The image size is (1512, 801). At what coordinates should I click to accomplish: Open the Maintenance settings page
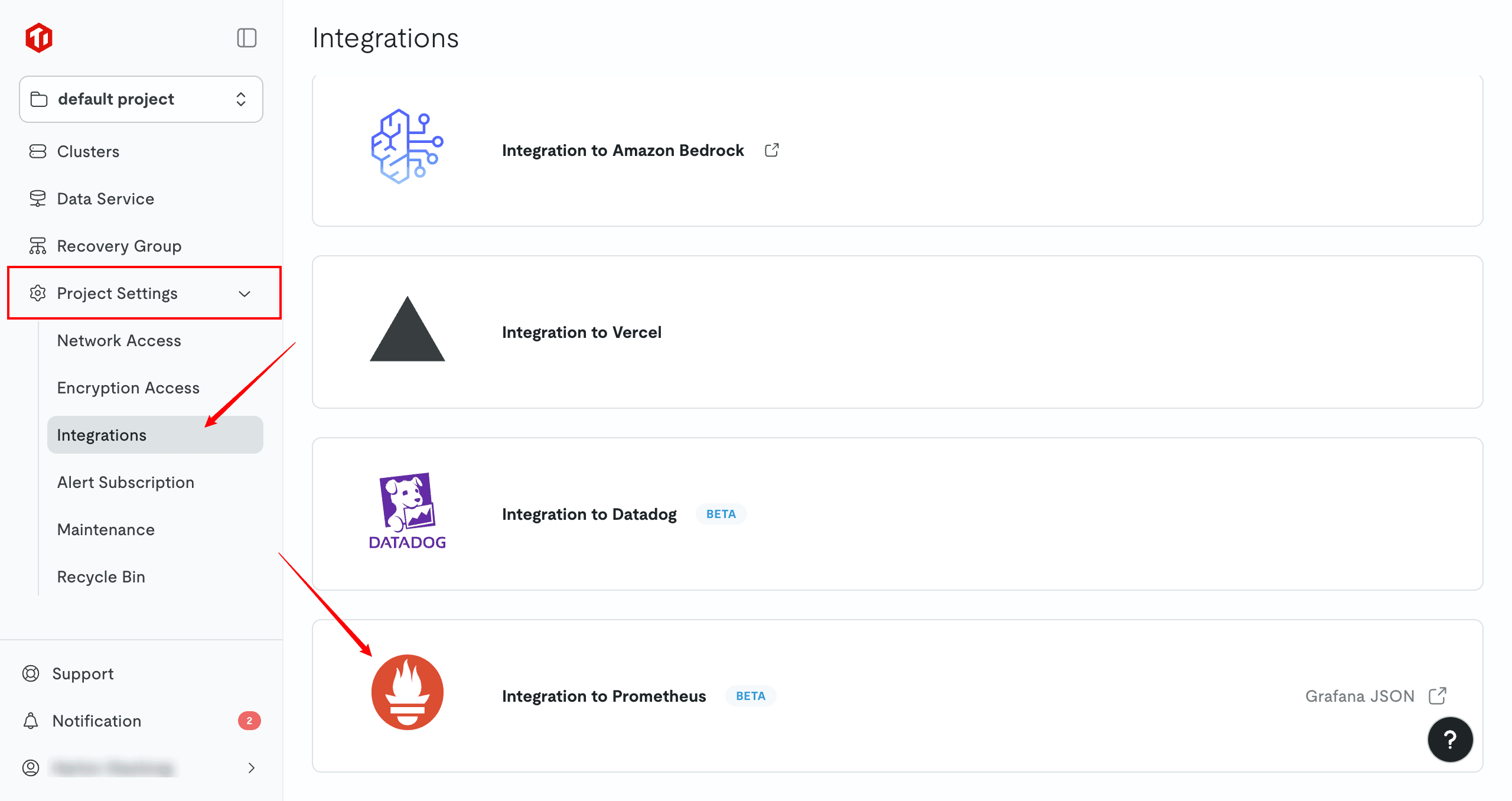pos(106,530)
